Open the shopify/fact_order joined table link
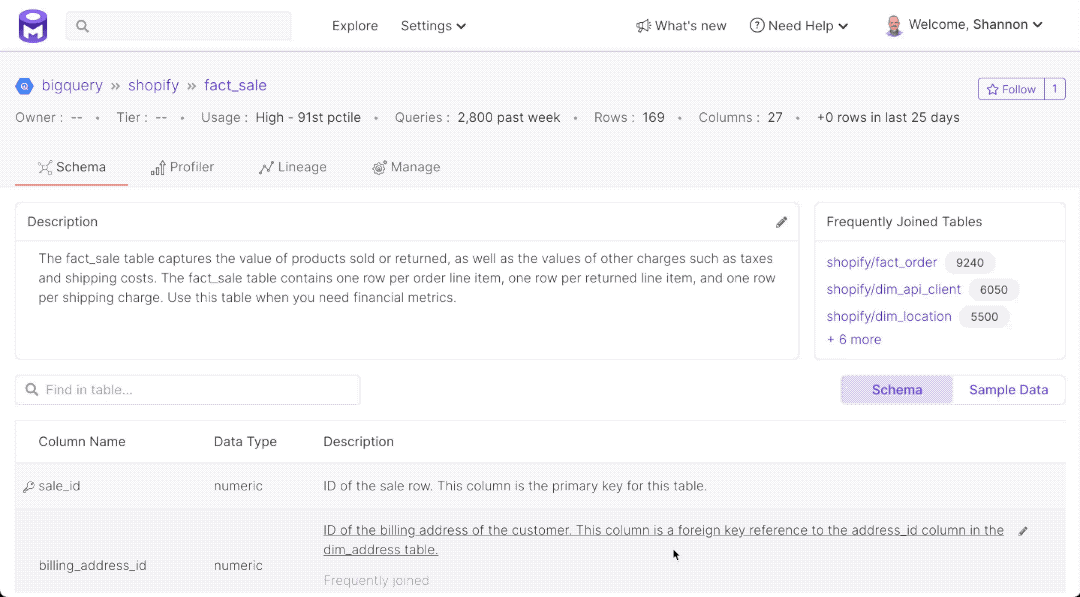This screenshot has height=597, width=1080. click(x=881, y=263)
